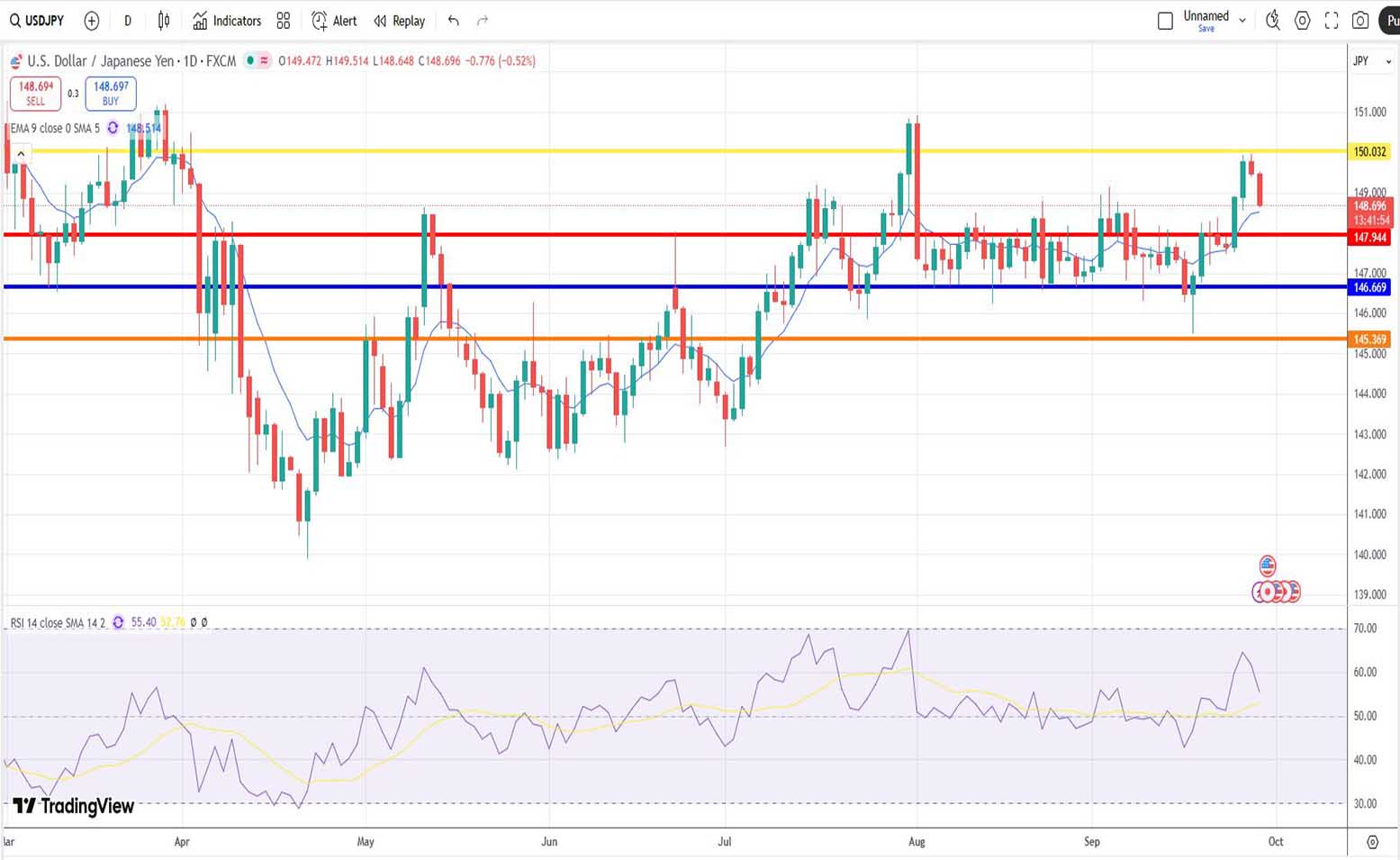Start bar Replay mode

coord(400,21)
